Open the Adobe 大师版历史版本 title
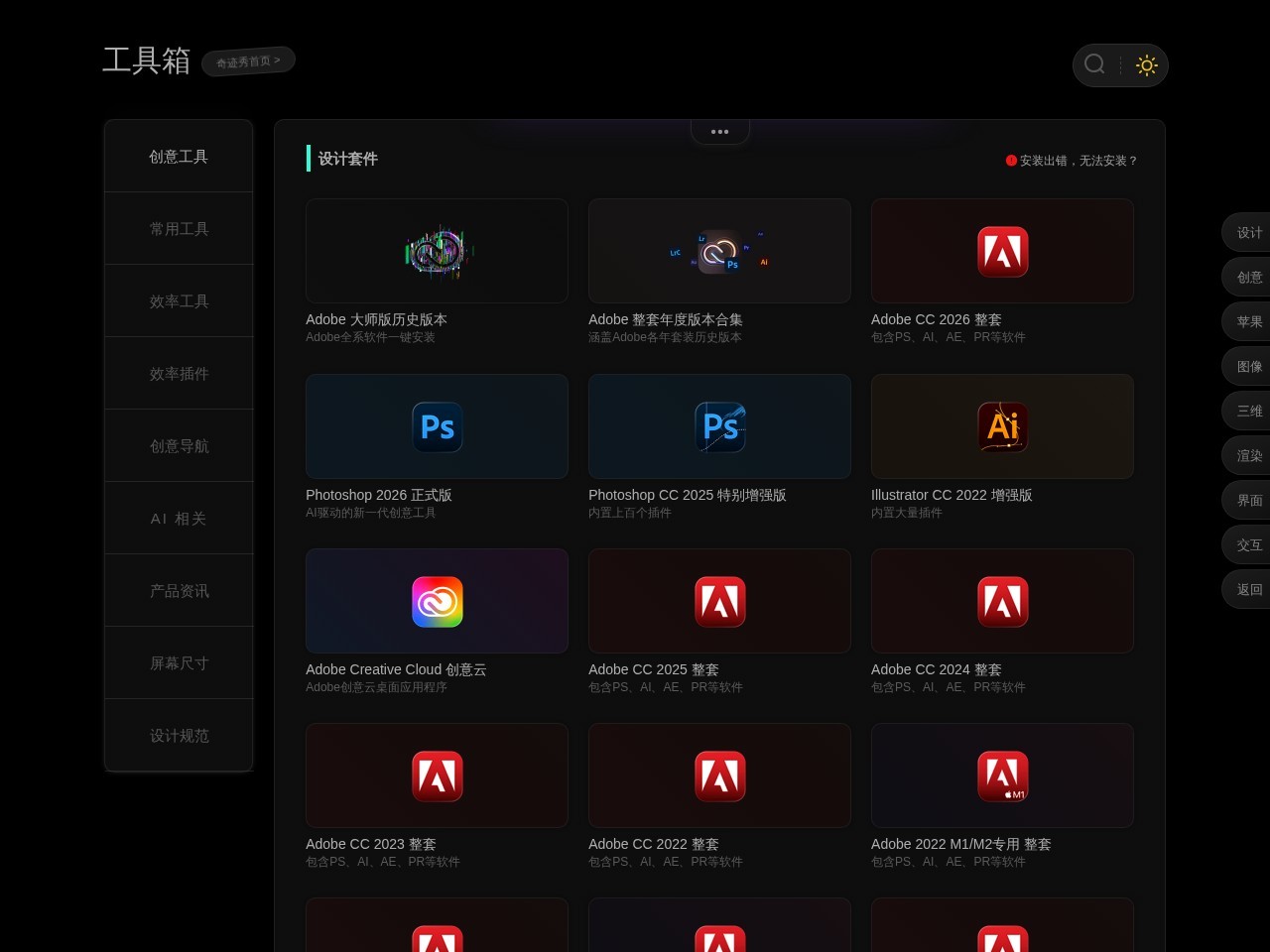 (x=376, y=319)
